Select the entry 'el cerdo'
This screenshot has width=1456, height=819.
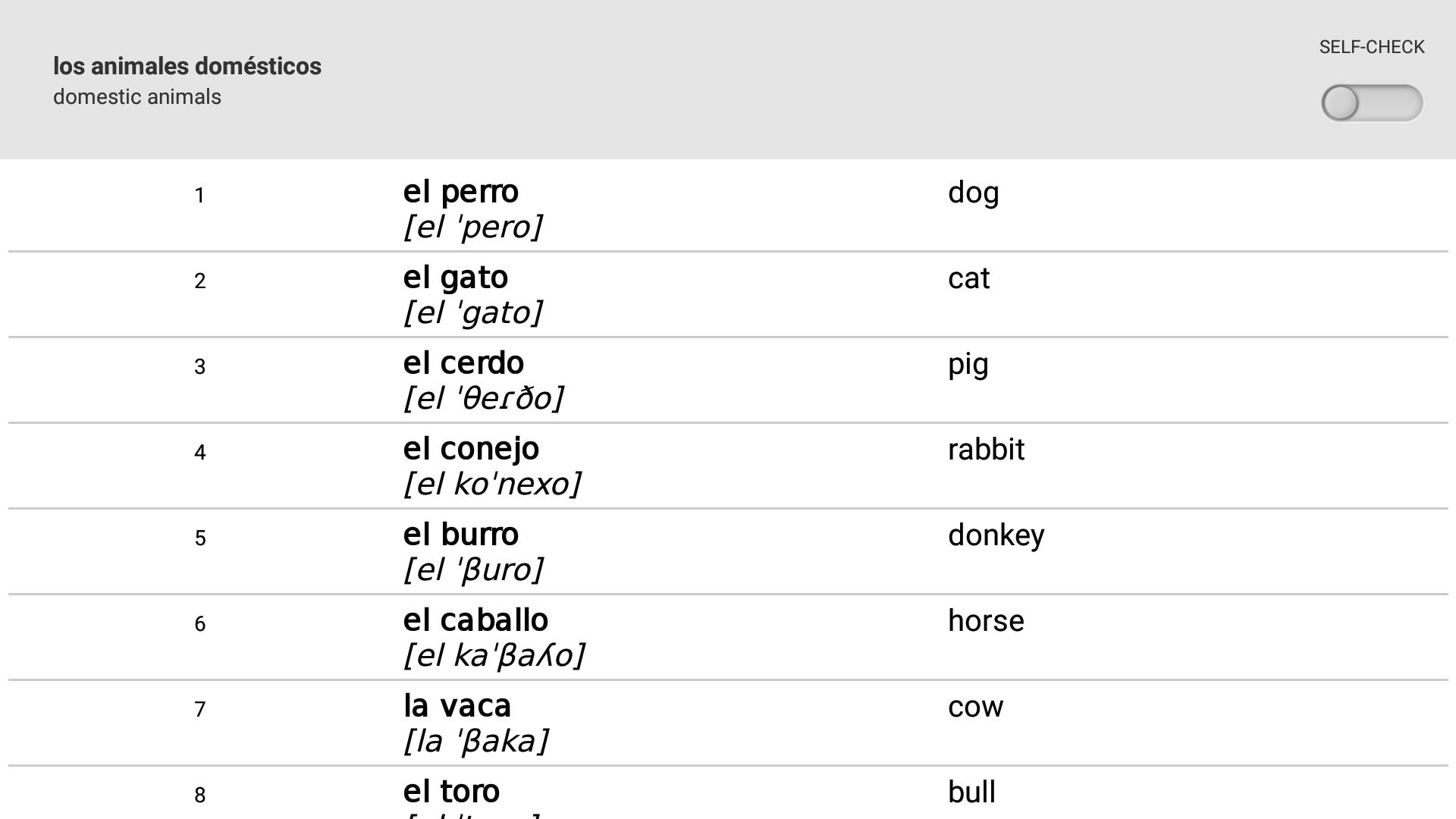(464, 363)
